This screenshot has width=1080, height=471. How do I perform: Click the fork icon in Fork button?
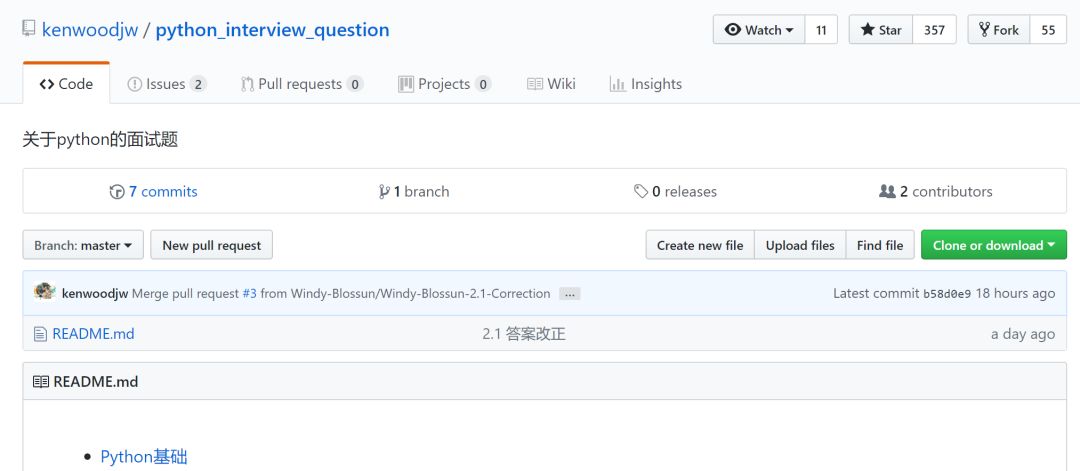tap(984, 30)
